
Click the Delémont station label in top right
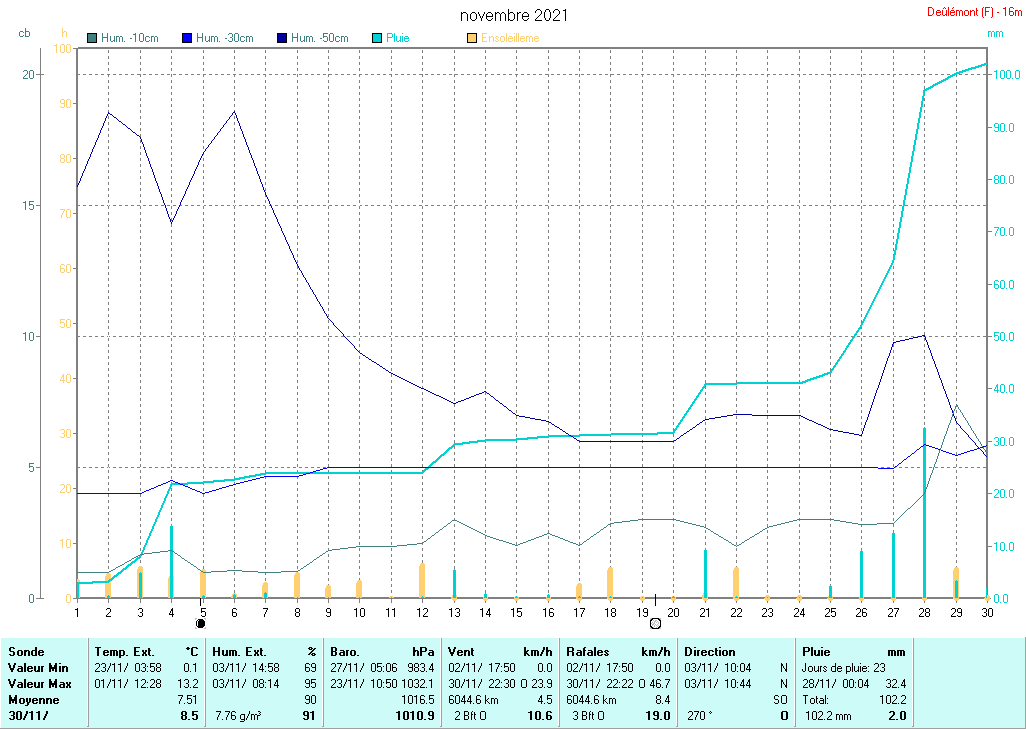tap(973, 13)
